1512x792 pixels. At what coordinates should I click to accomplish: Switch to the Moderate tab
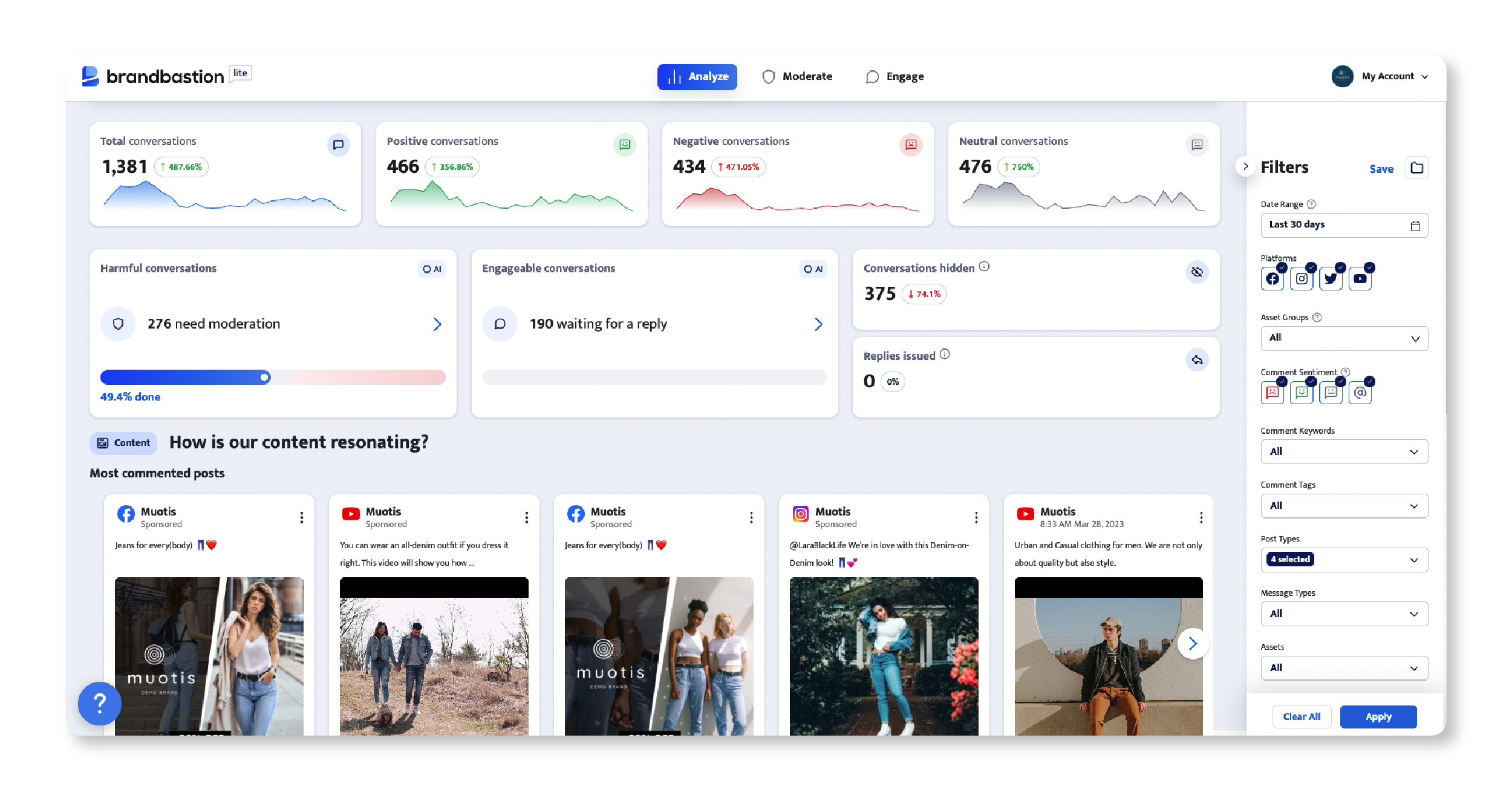pyautogui.click(x=797, y=76)
